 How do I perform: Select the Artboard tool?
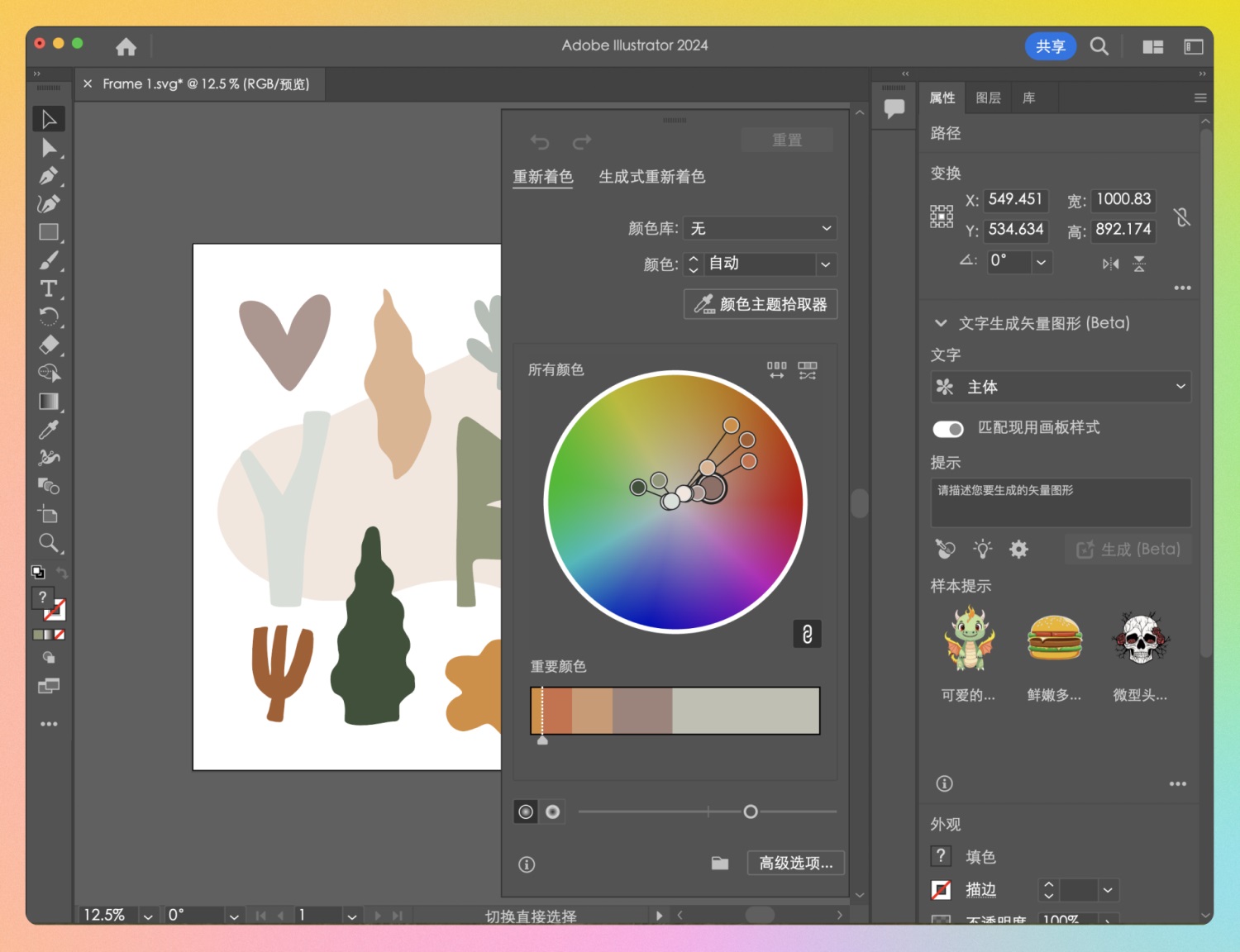pyautogui.click(x=49, y=514)
